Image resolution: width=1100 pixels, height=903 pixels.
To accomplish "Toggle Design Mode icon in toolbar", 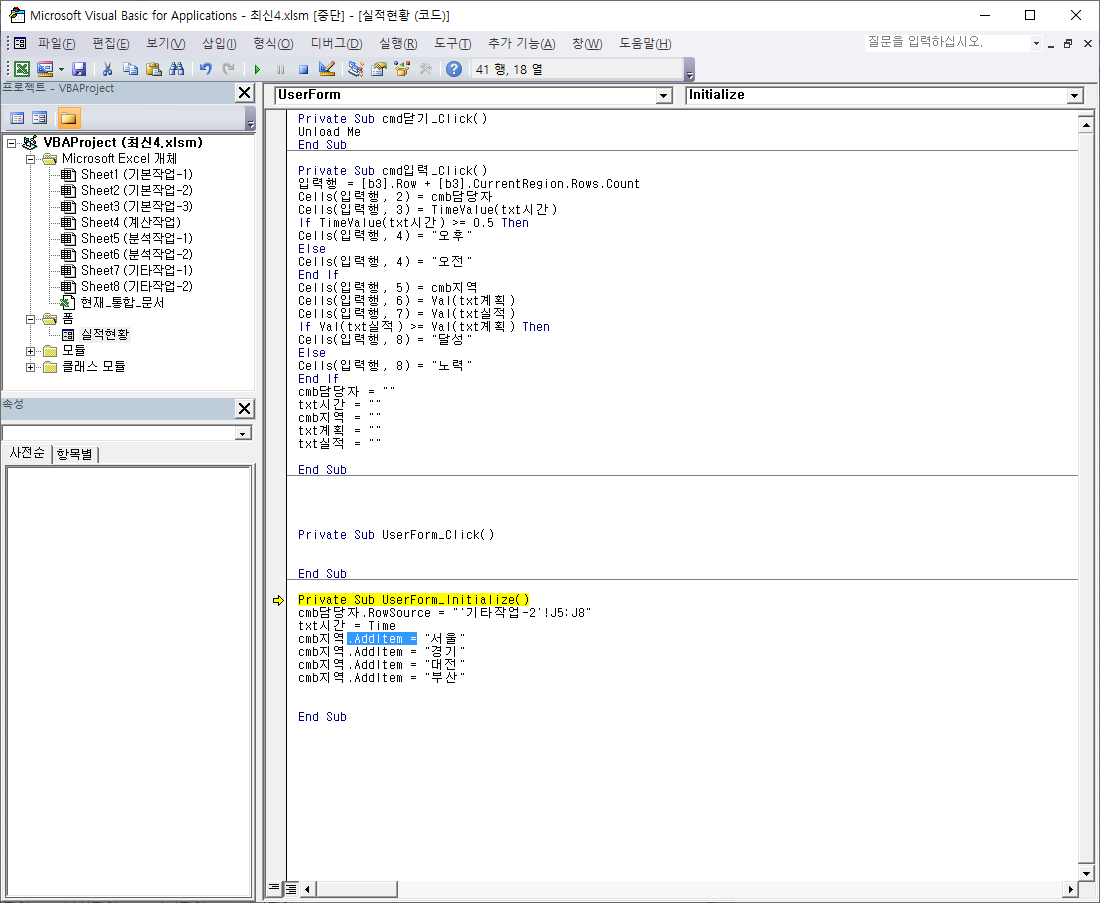I will click(x=327, y=69).
